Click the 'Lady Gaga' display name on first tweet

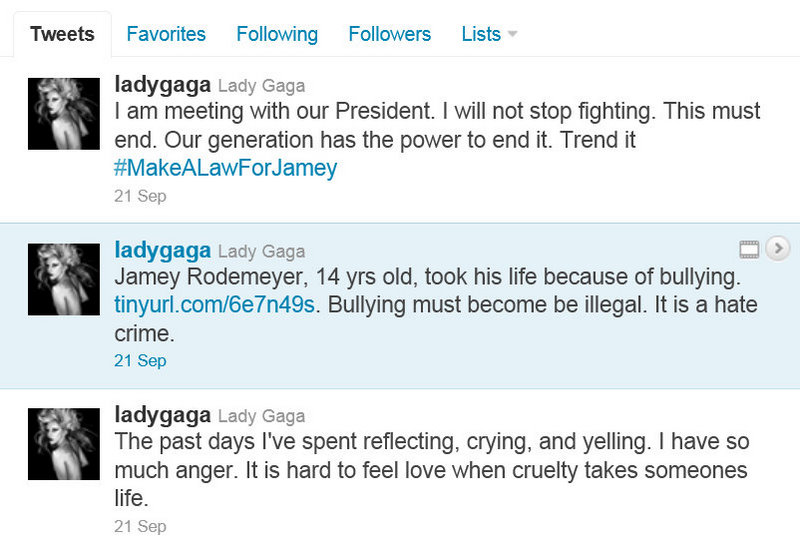(262, 86)
